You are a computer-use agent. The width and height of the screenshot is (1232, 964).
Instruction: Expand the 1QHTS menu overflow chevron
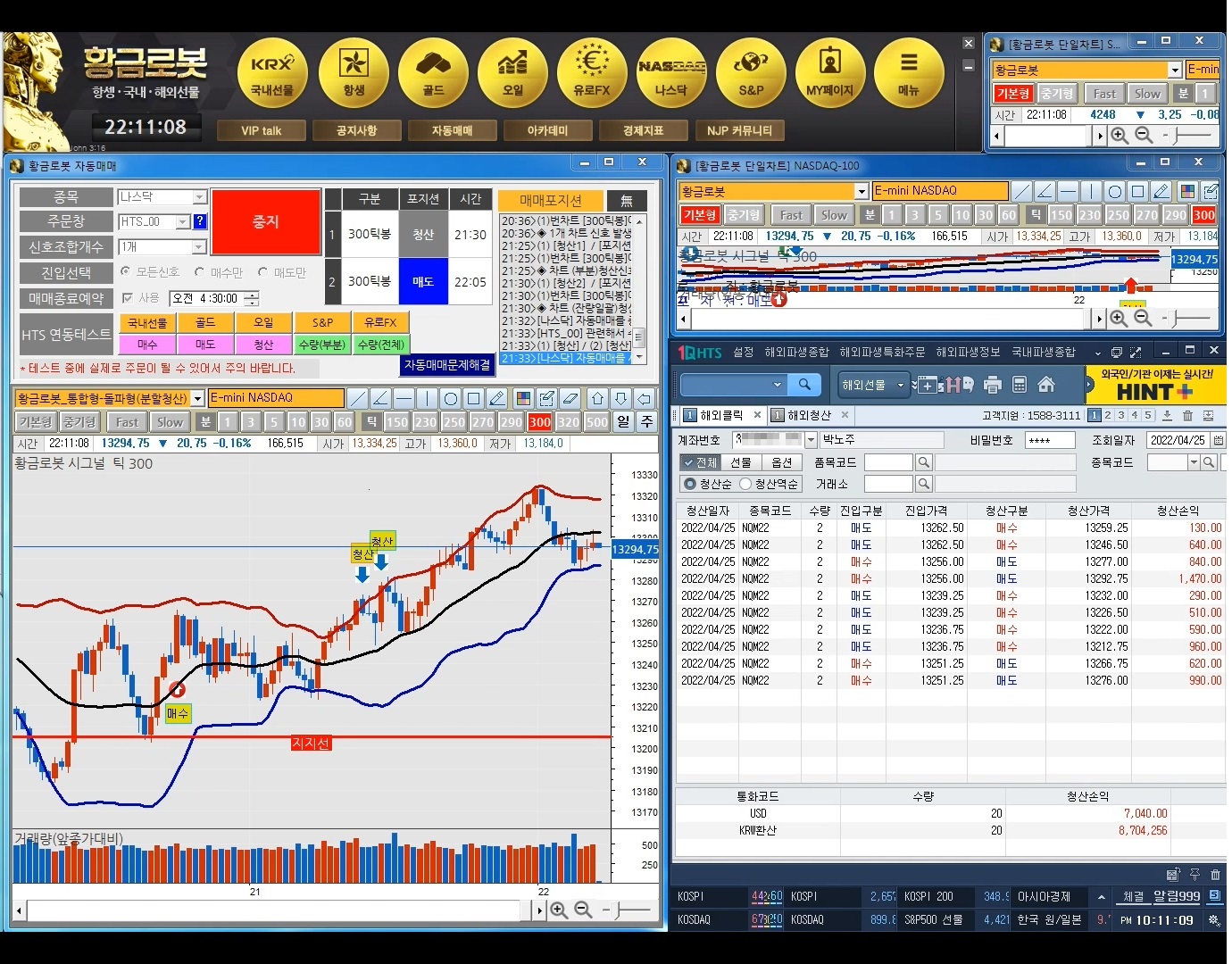tap(1098, 353)
